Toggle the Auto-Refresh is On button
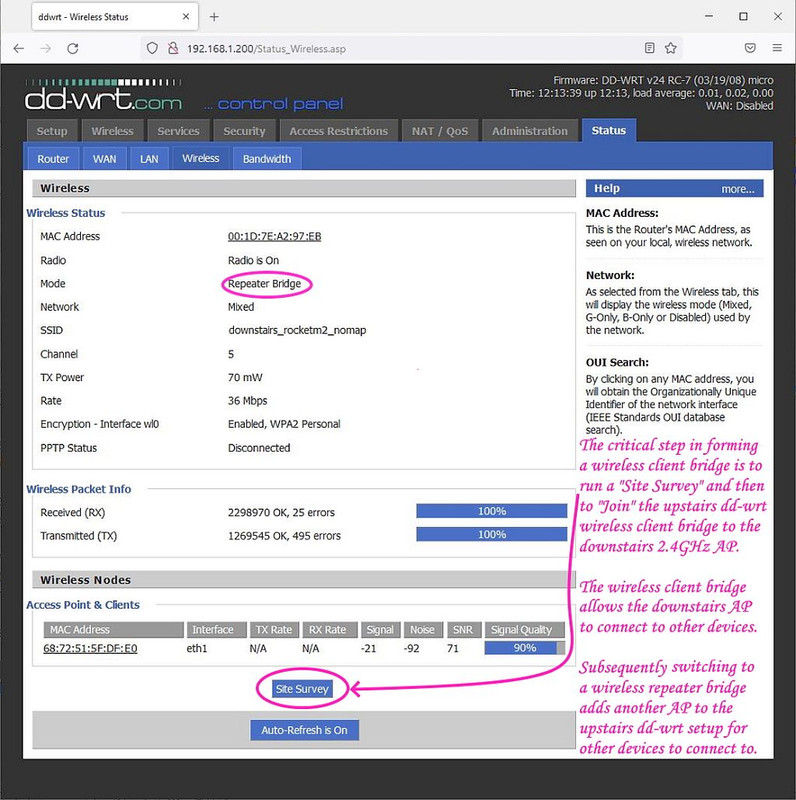Screen dimensions: 796x800 tap(304, 730)
